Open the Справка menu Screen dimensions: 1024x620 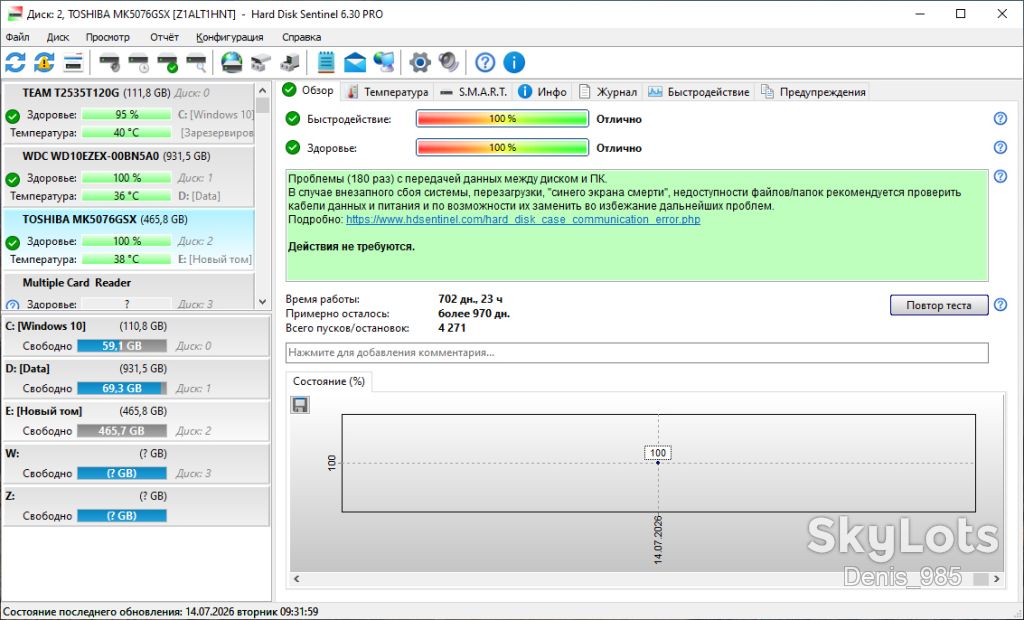click(x=302, y=37)
